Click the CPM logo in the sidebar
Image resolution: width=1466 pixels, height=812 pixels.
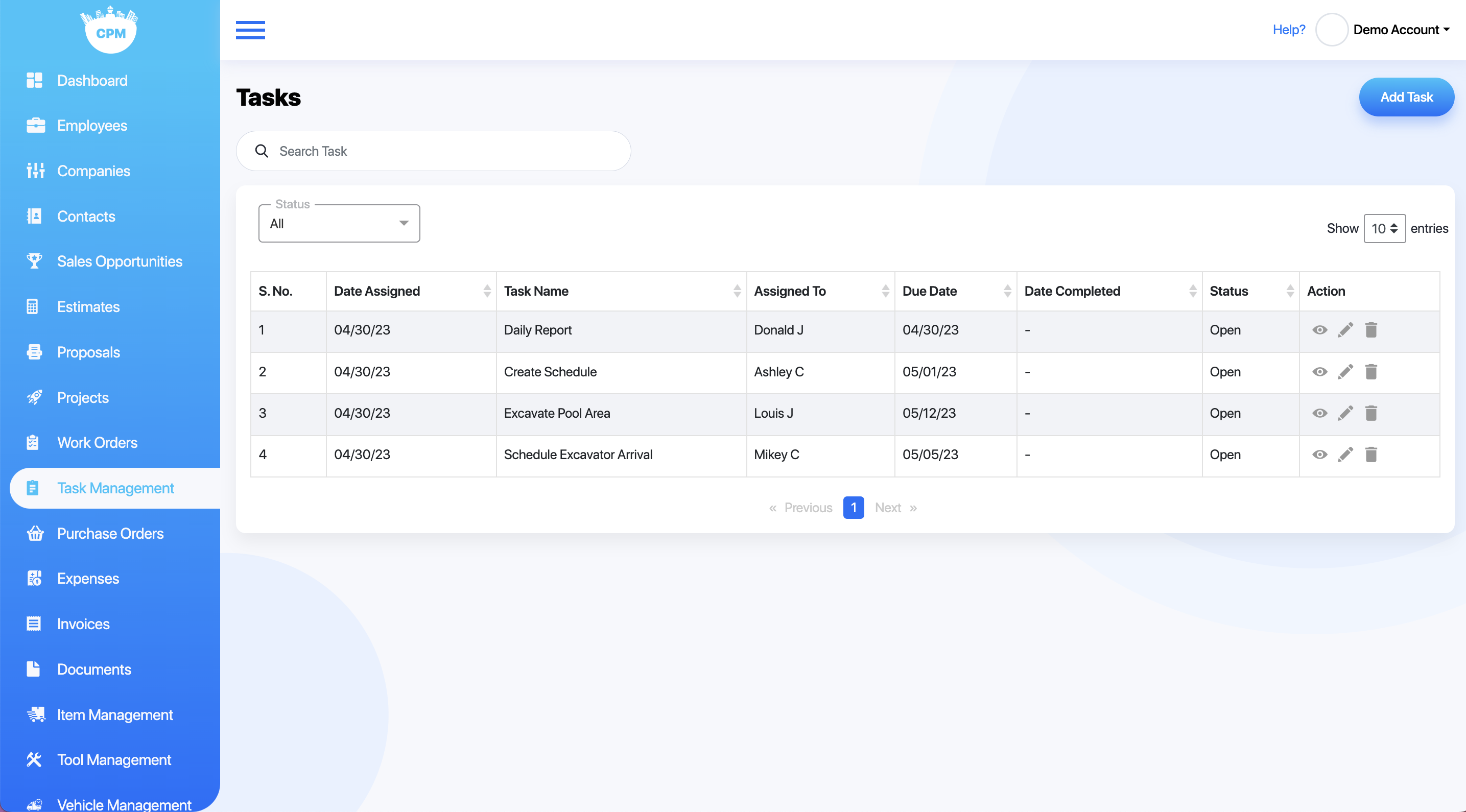click(110, 30)
